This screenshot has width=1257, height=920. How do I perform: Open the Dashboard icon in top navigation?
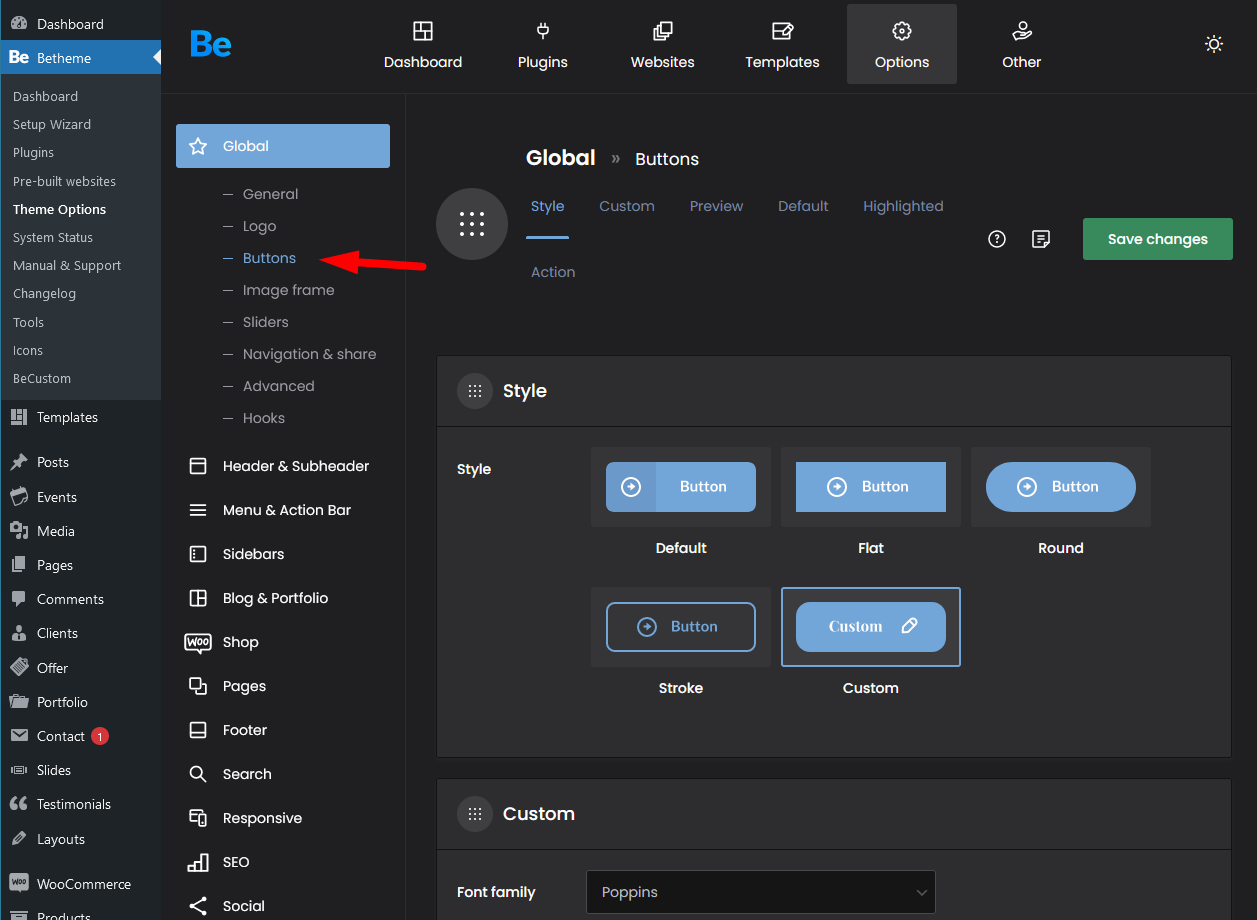point(423,31)
